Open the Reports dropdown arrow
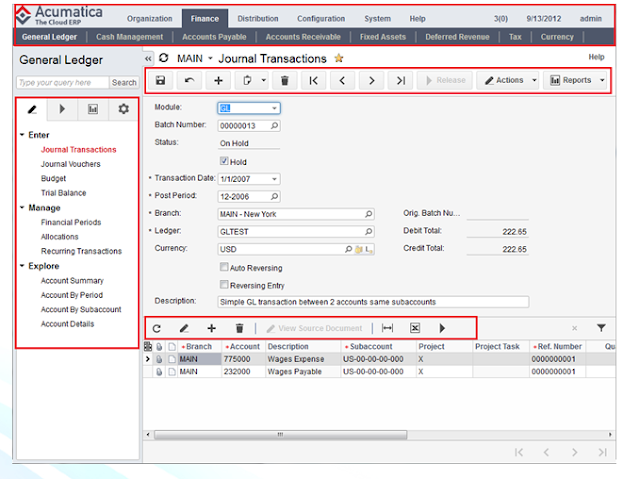The image size is (640, 479). 602,80
